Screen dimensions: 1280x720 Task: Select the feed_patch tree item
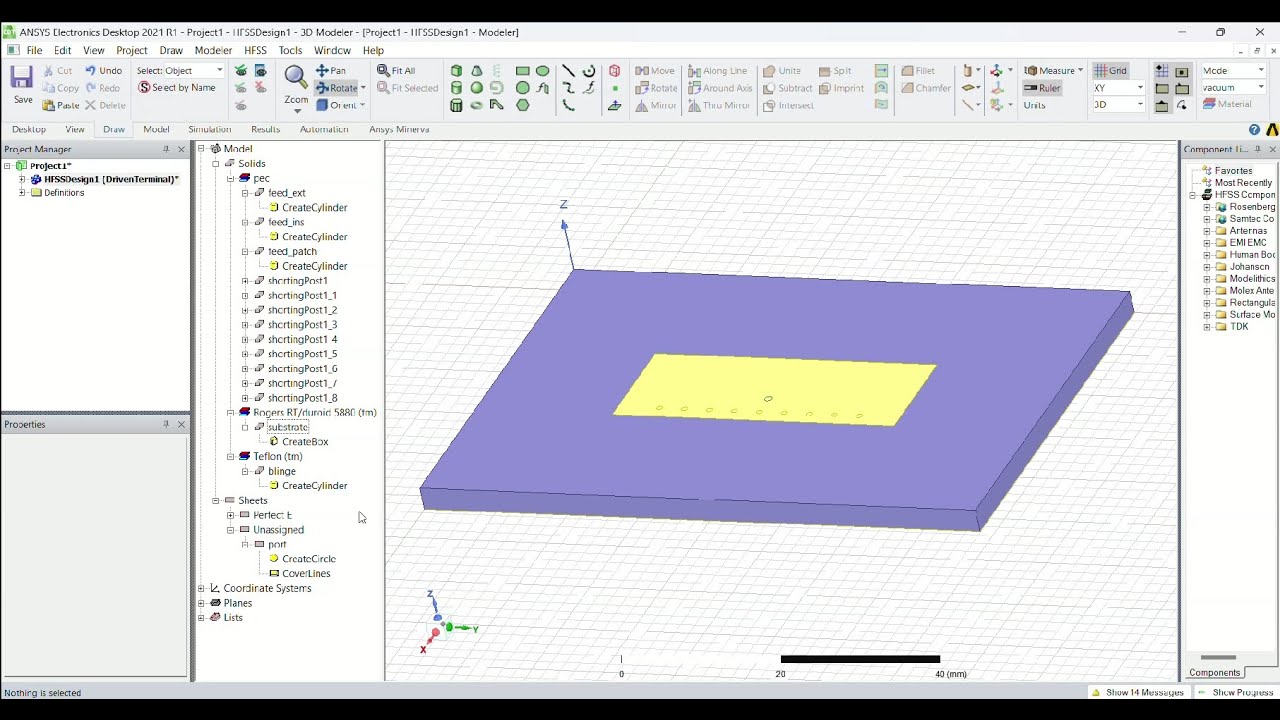(292, 252)
